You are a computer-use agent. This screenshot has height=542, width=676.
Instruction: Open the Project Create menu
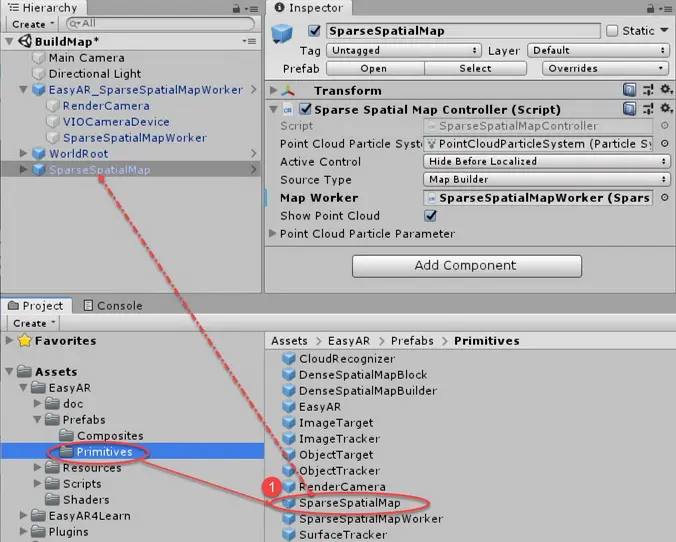point(34,323)
